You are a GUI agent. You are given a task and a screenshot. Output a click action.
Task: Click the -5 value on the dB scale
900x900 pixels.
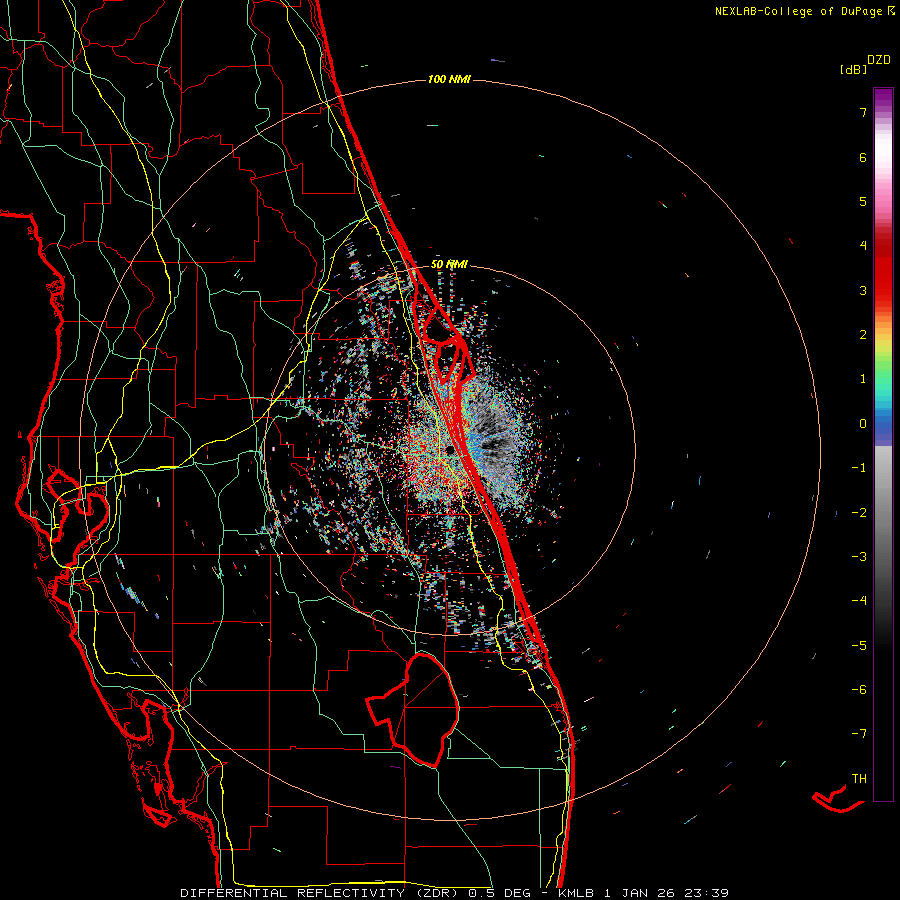click(859, 646)
